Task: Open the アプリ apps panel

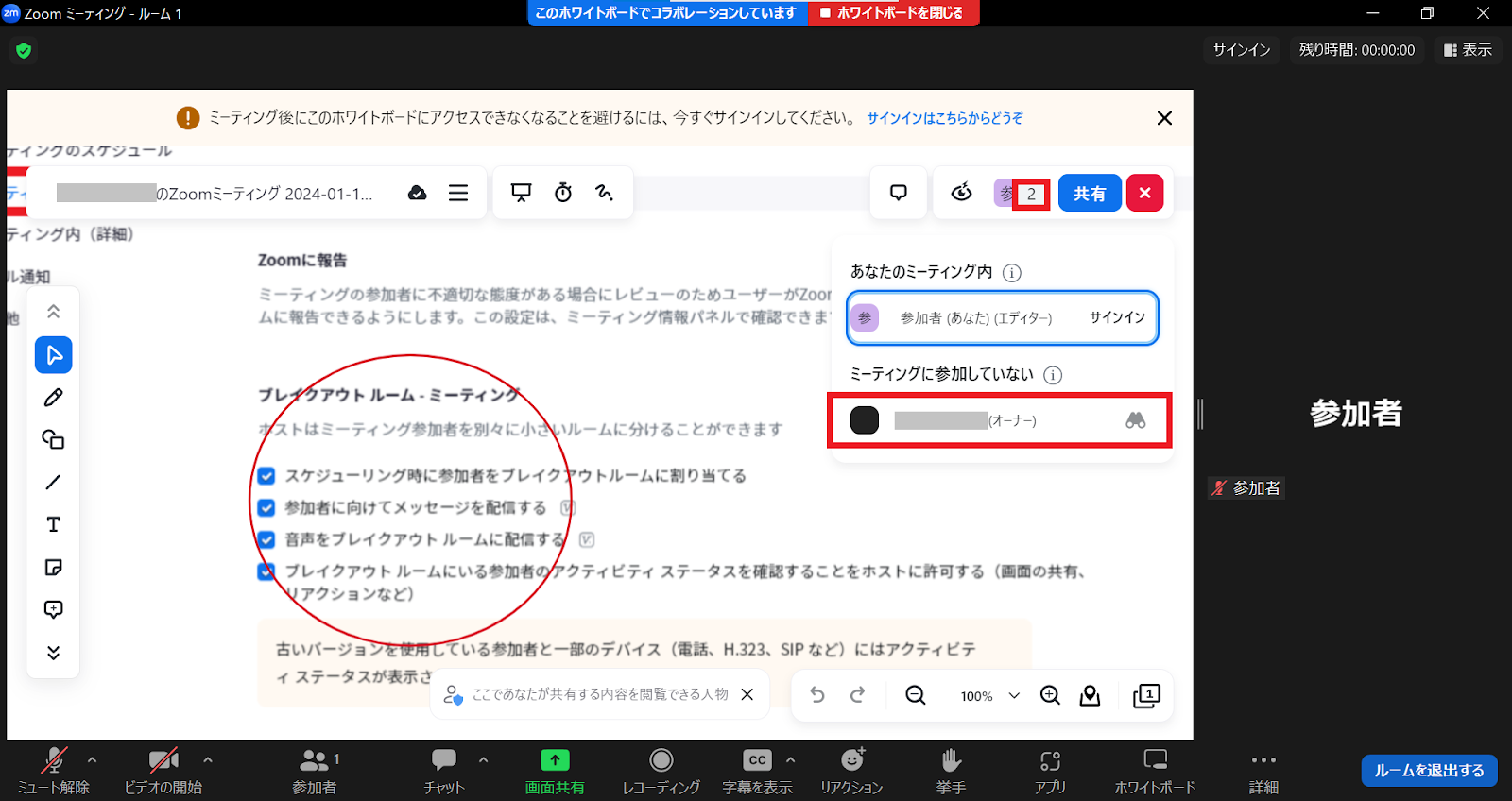Action: [1050, 770]
